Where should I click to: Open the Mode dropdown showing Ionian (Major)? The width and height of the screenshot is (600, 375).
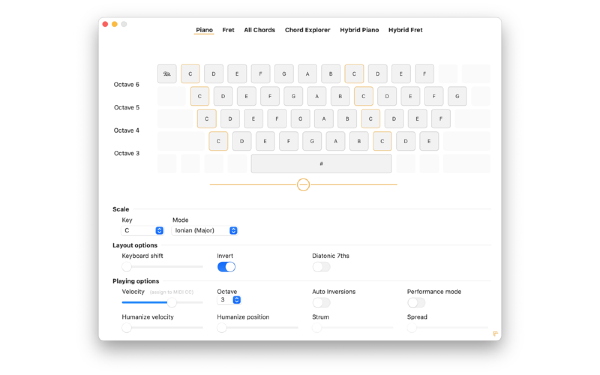point(205,230)
